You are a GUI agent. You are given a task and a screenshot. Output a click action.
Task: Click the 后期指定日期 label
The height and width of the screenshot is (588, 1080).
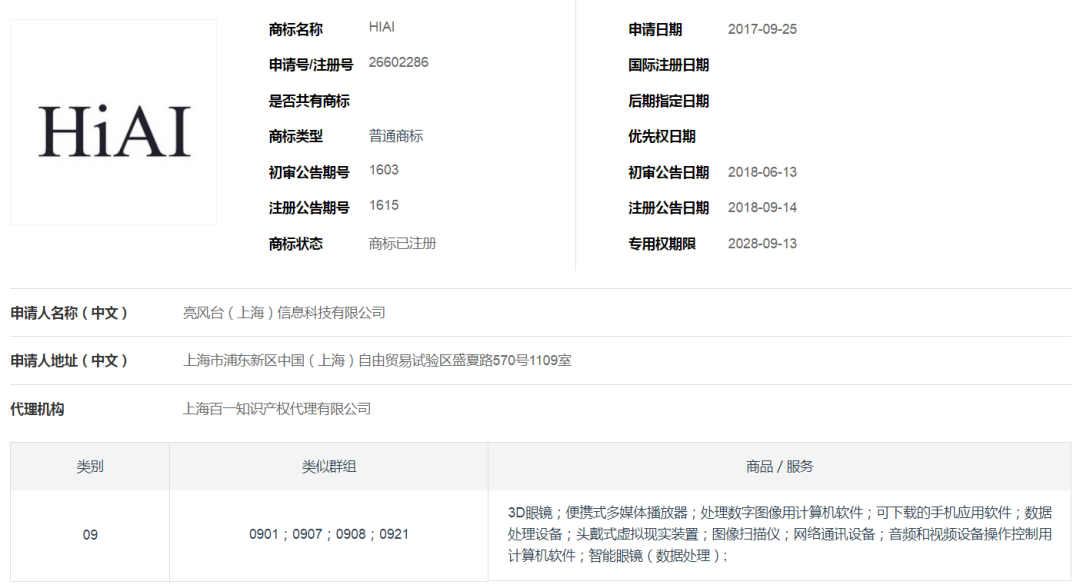(668, 101)
